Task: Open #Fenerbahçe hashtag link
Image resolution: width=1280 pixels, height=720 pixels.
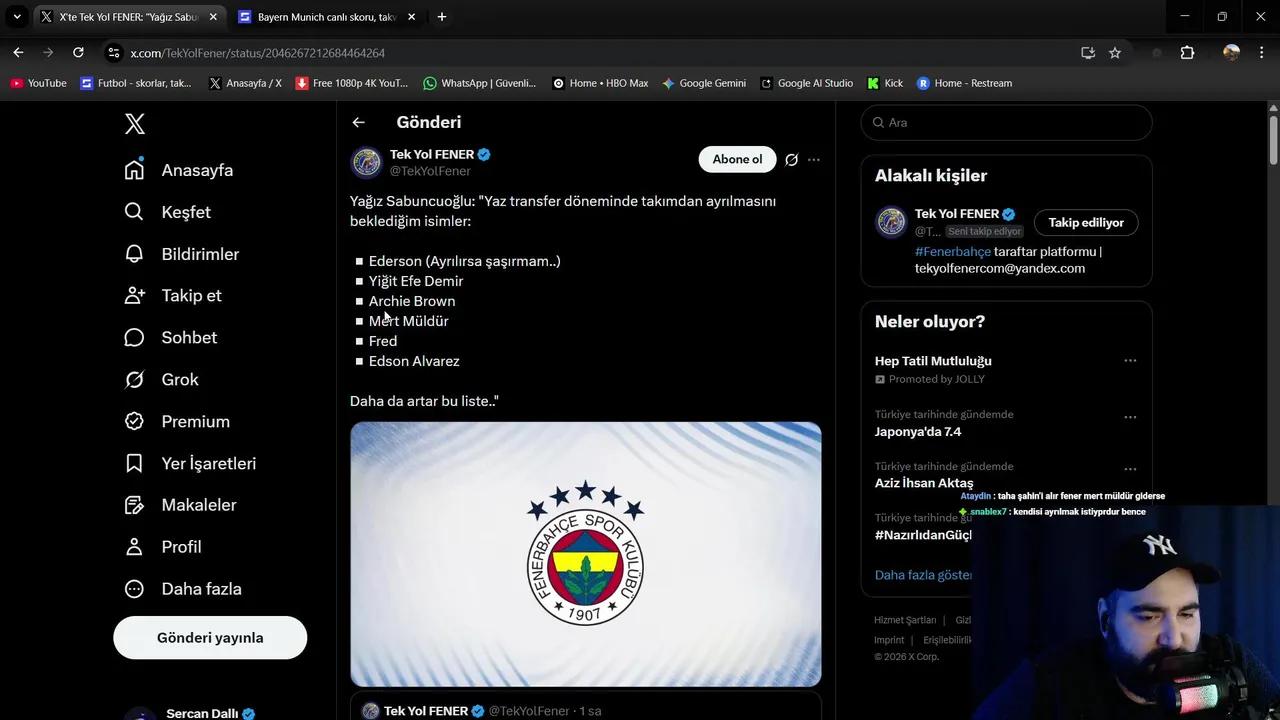Action: pyautogui.click(x=953, y=252)
